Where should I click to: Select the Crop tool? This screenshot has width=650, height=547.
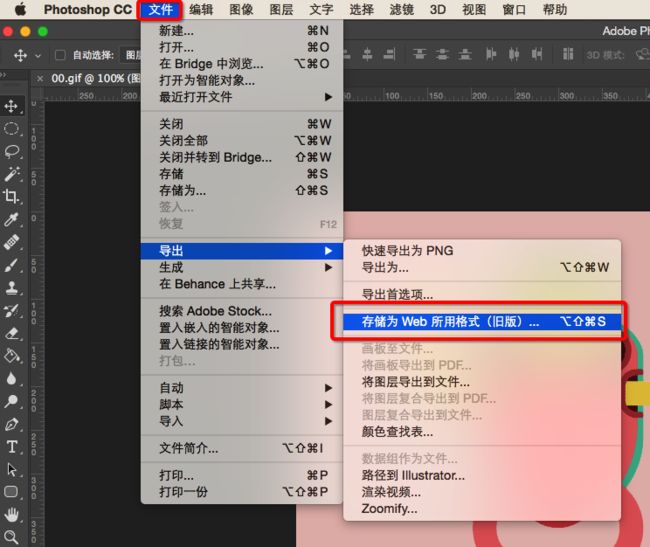coord(11,196)
